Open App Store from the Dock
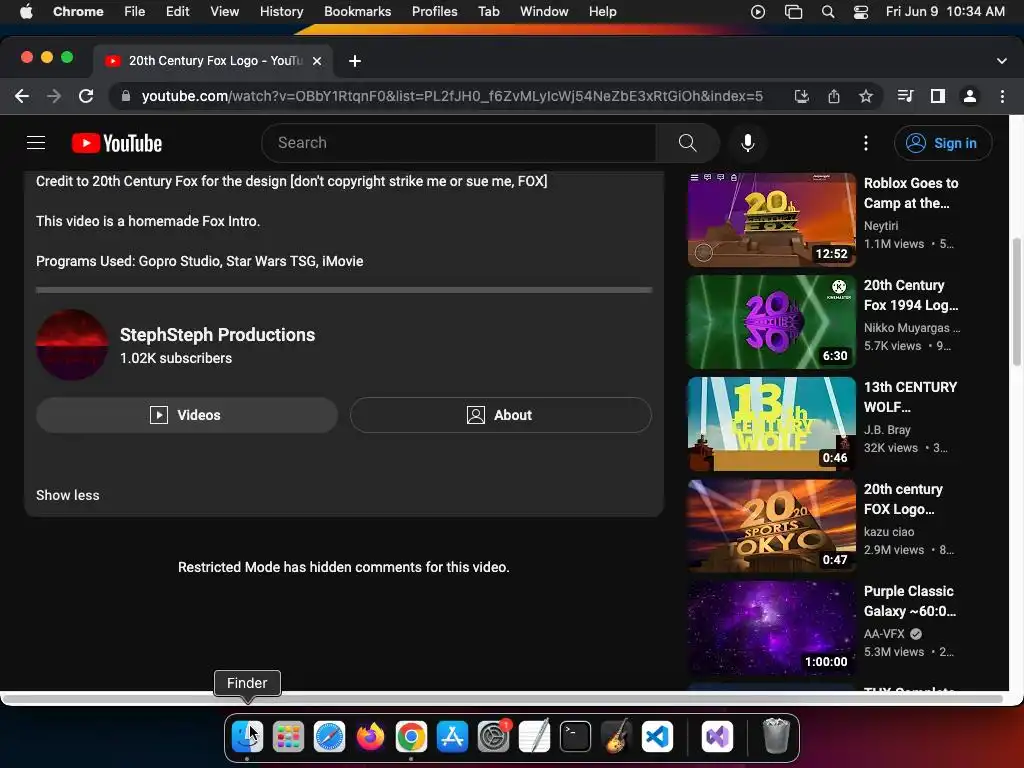1024x768 pixels. 452,737
